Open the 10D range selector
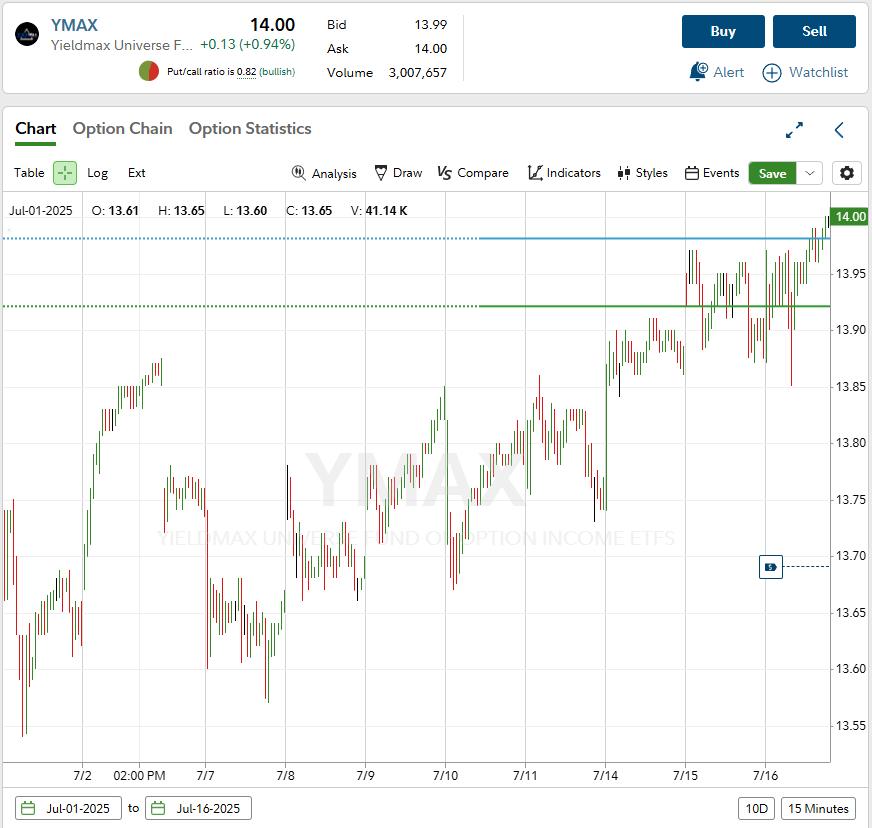Viewport: 872px width, 828px height. coord(756,808)
